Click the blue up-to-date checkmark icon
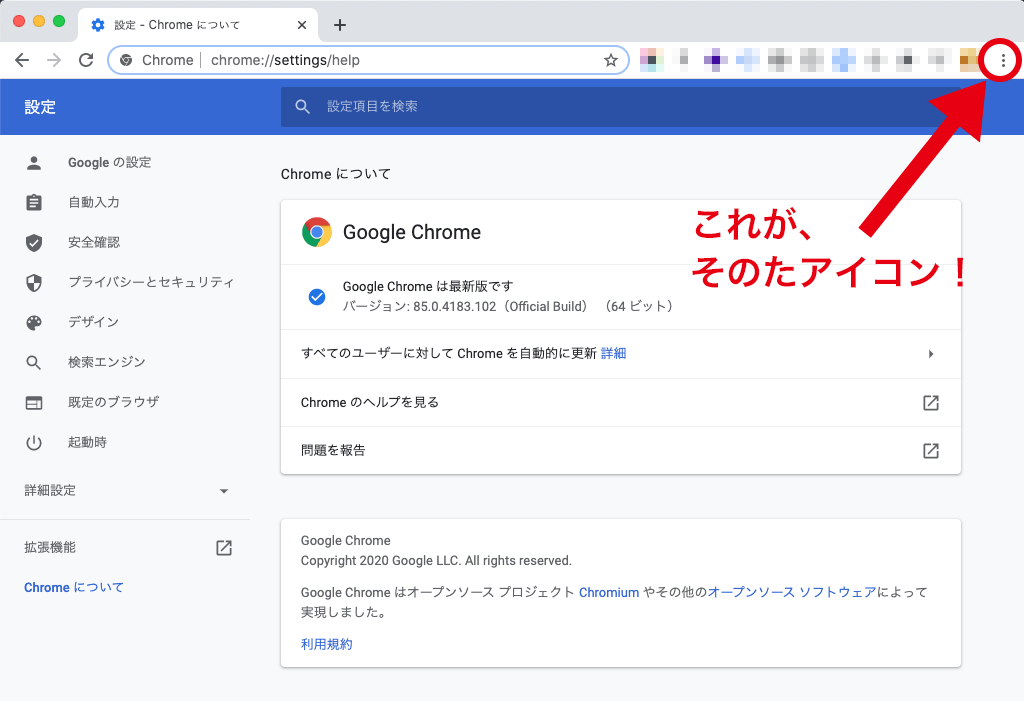1024x701 pixels. point(317,297)
